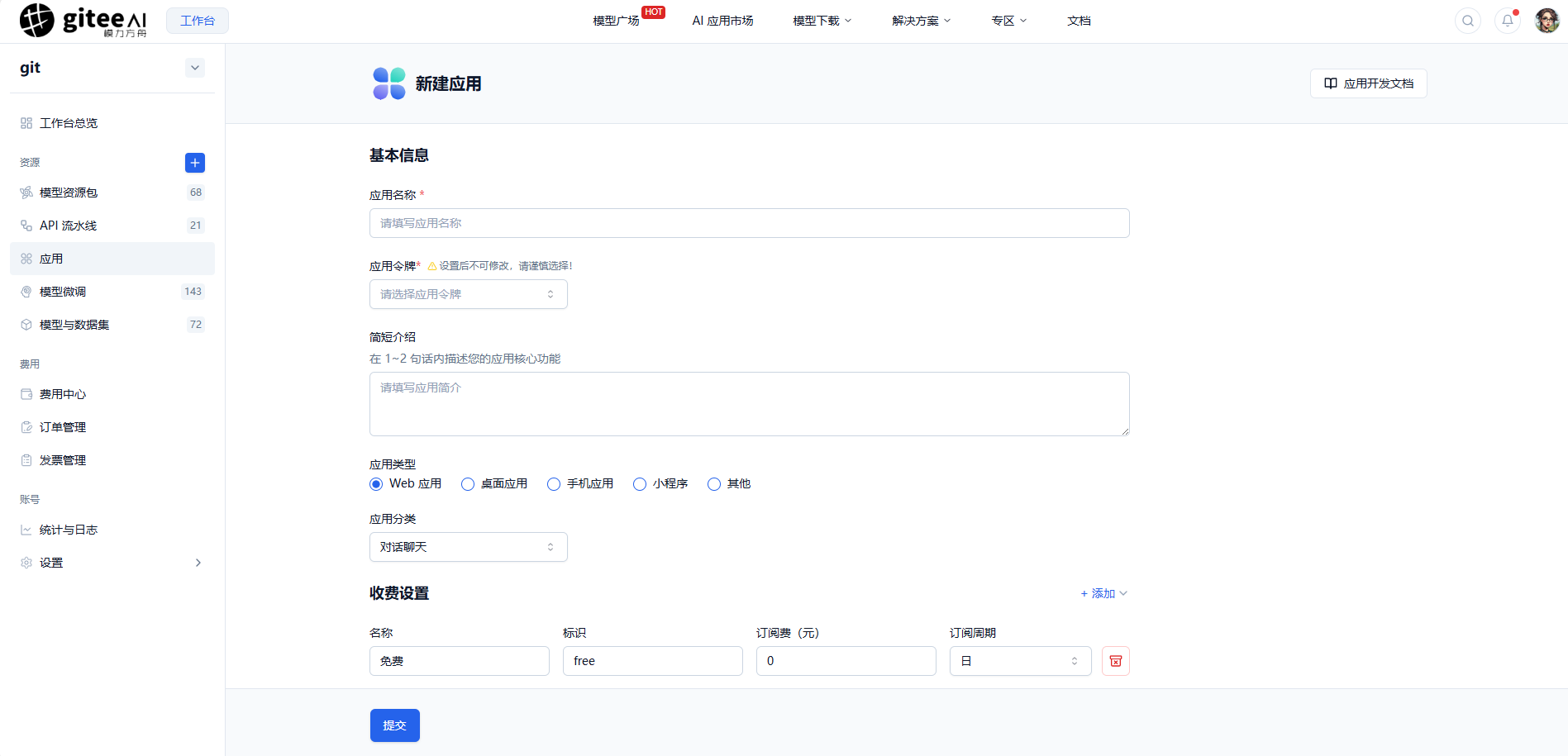
Task: Open 应用开发文档 button
Action: coord(1369,83)
